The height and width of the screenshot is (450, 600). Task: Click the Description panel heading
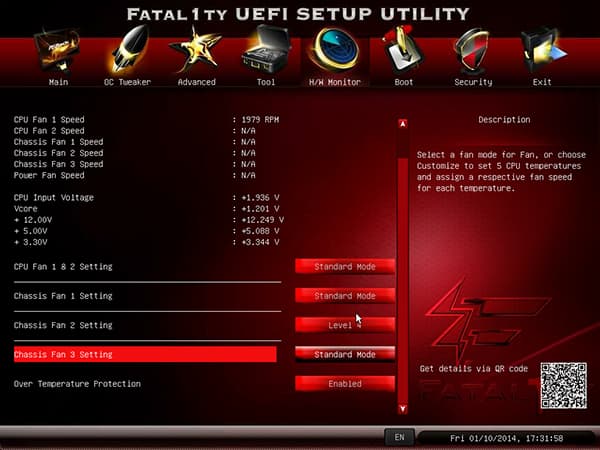point(504,119)
